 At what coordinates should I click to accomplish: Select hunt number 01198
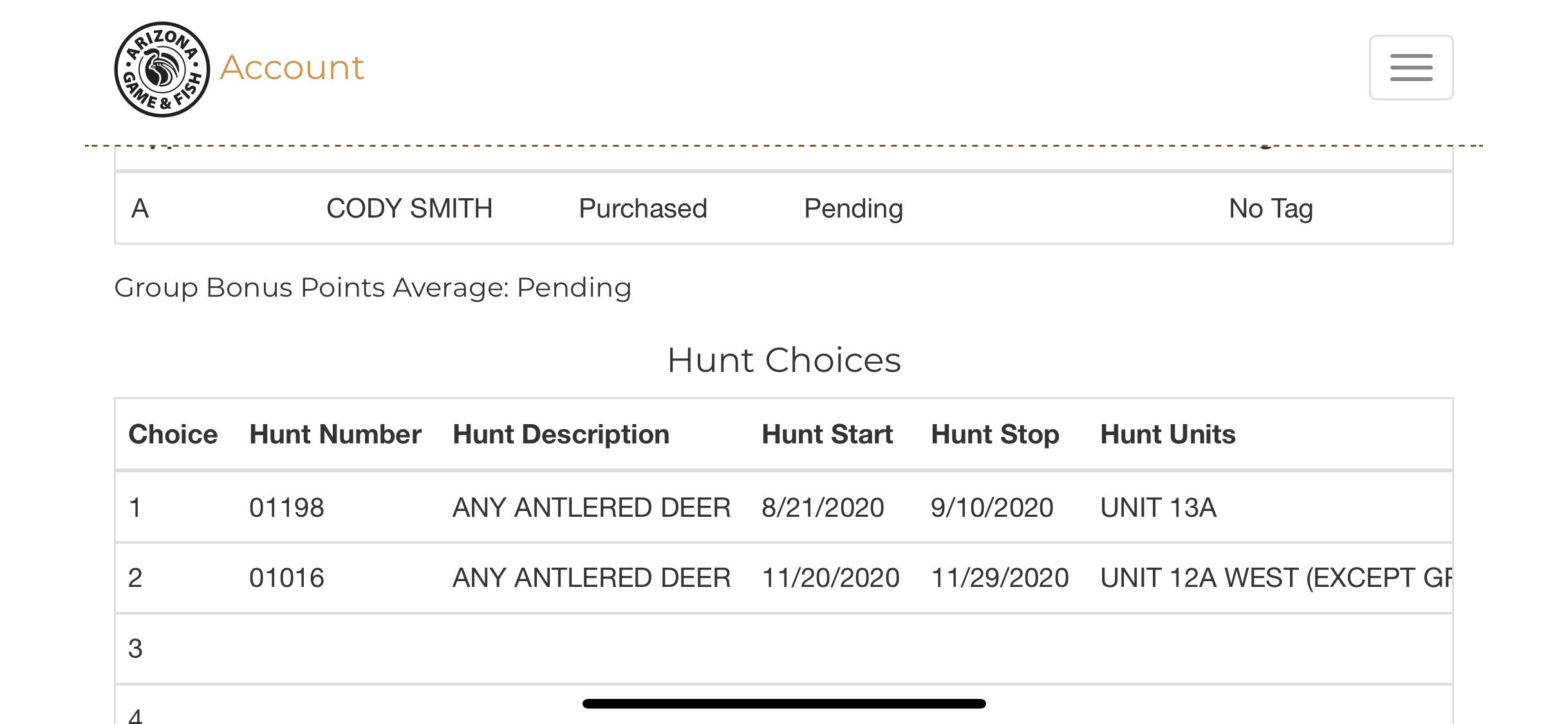click(x=286, y=508)
